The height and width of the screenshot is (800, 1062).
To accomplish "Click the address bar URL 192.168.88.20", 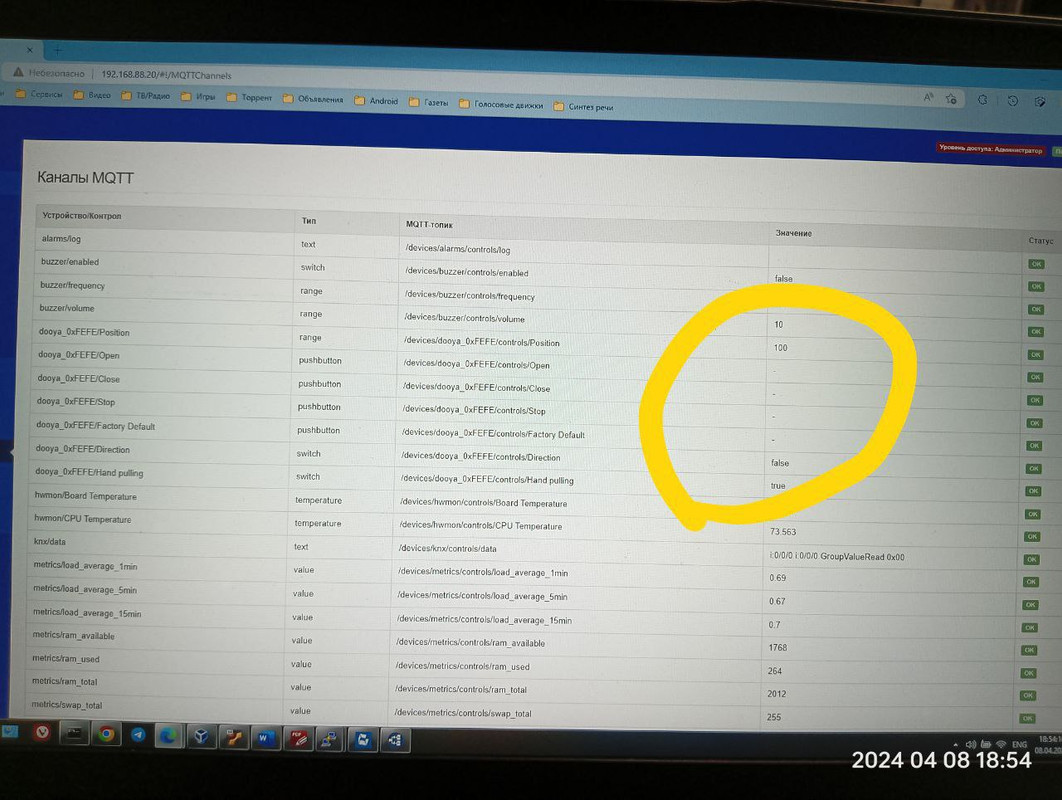I will 167,75.
